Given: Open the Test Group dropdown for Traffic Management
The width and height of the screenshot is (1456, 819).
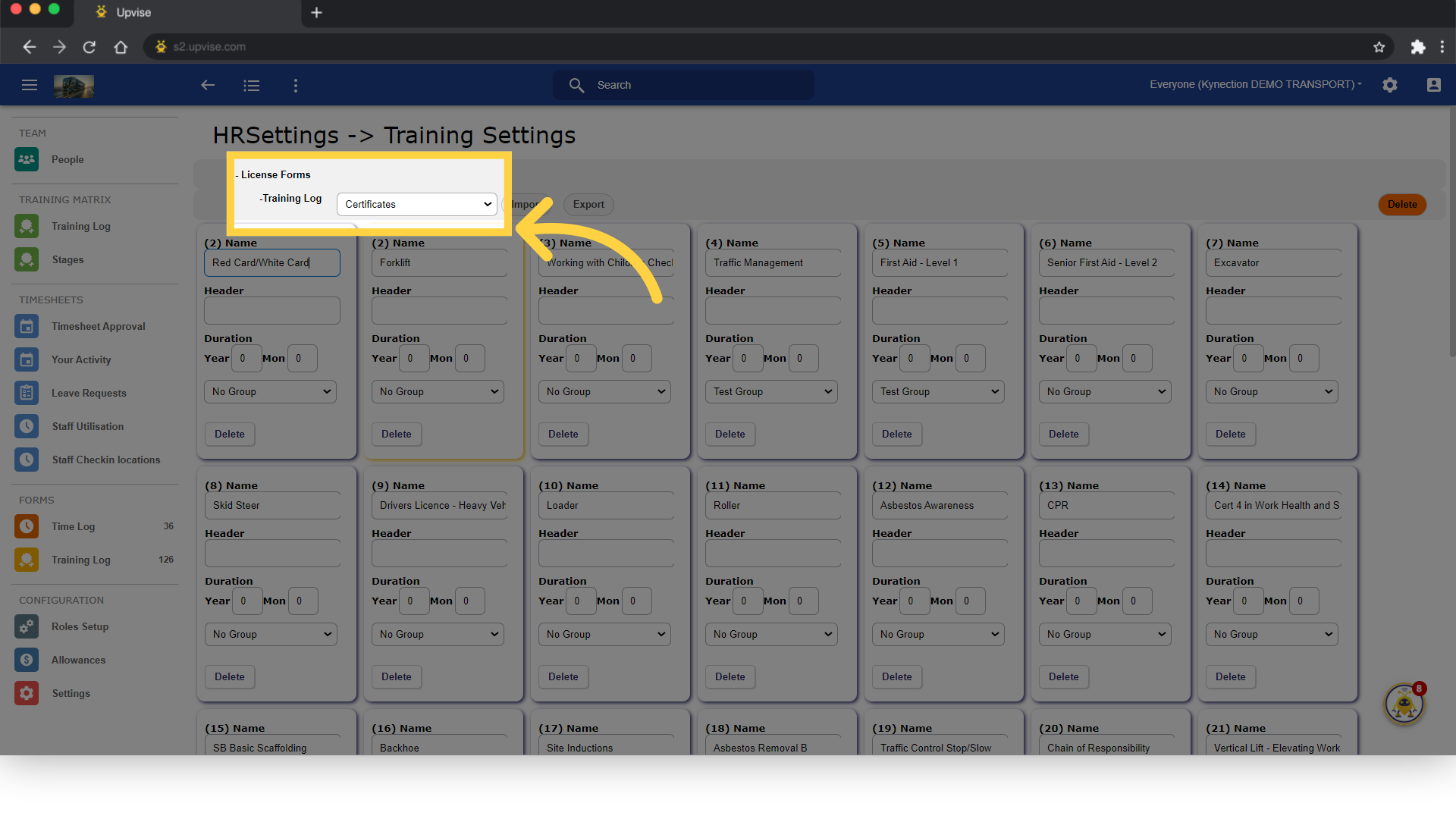Looking at the screenshot, I should click(771, 391).
